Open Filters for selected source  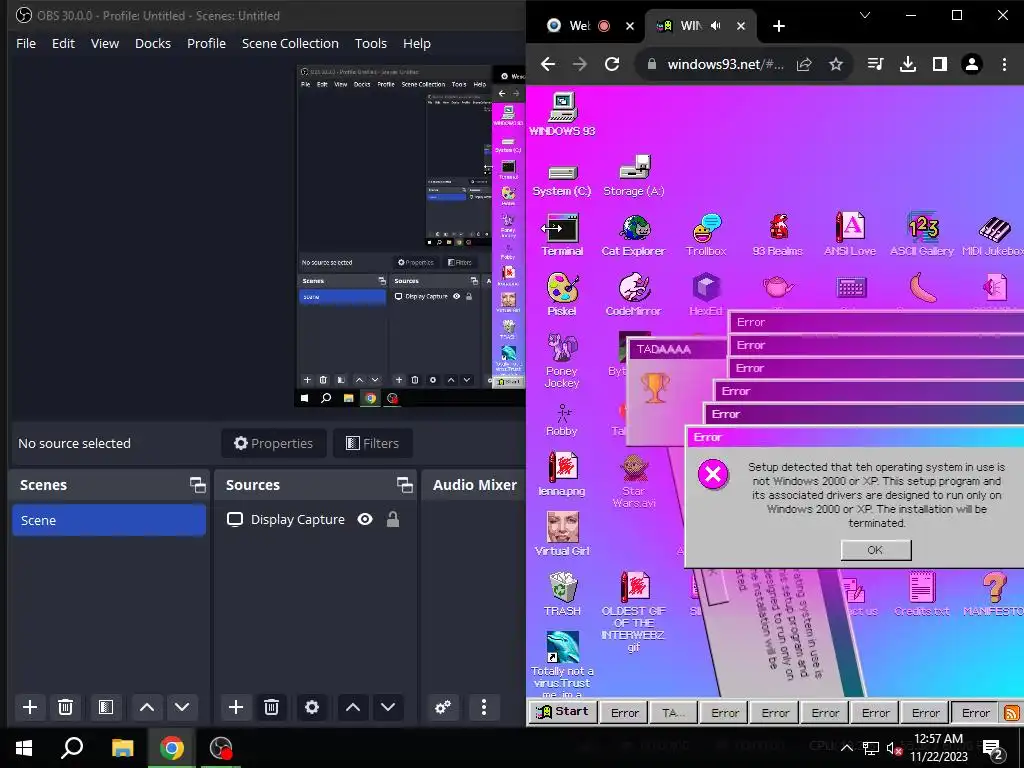coord(372,443)
